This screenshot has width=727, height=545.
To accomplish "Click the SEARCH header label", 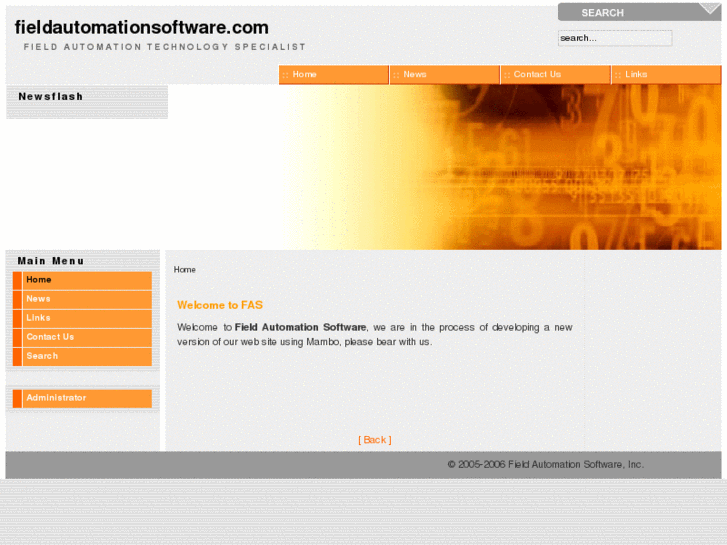I will click(x=602, y=13).
